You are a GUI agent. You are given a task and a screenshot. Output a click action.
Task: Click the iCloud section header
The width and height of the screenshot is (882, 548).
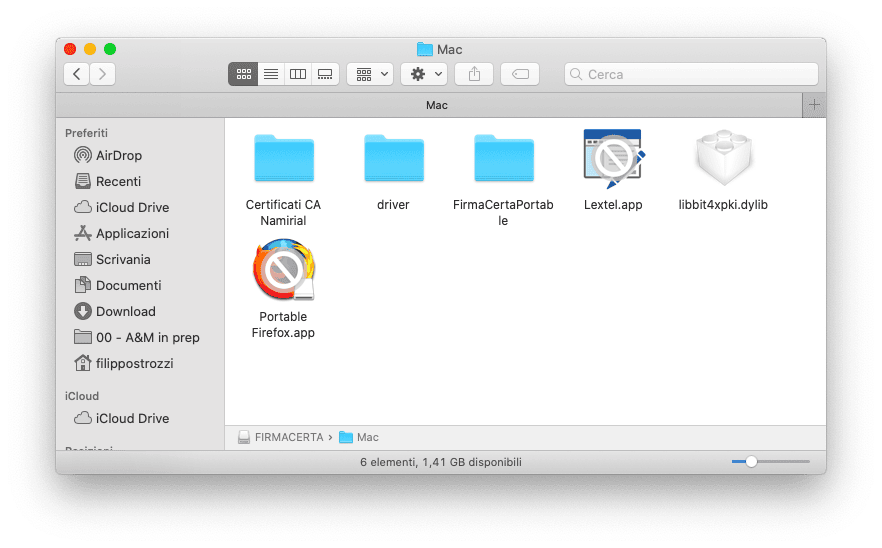(82, 396)
